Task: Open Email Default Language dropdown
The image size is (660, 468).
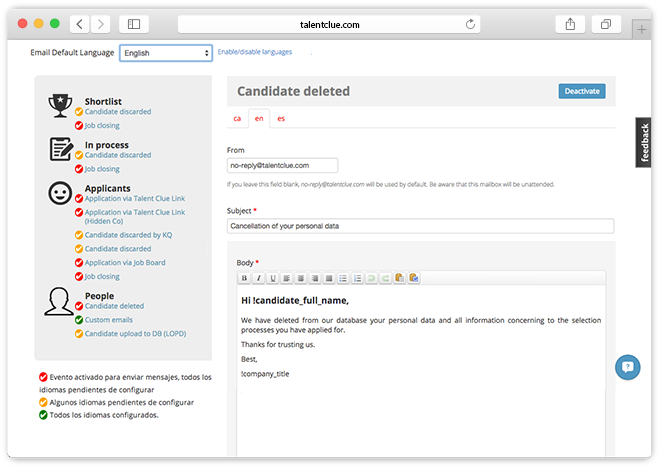Action: coord(166,53)
